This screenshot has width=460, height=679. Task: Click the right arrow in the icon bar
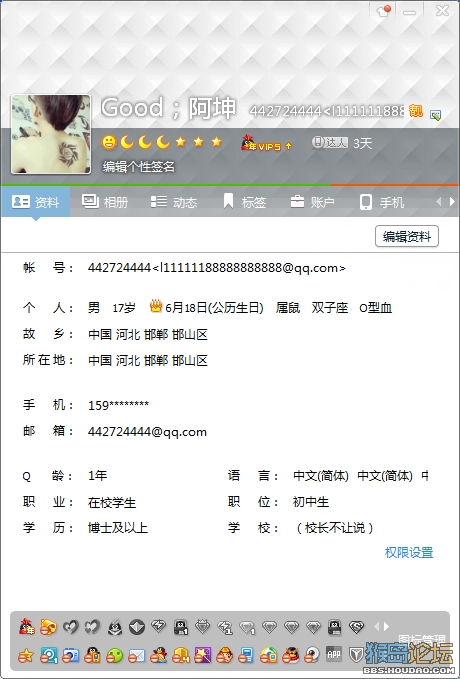(386, 626)
